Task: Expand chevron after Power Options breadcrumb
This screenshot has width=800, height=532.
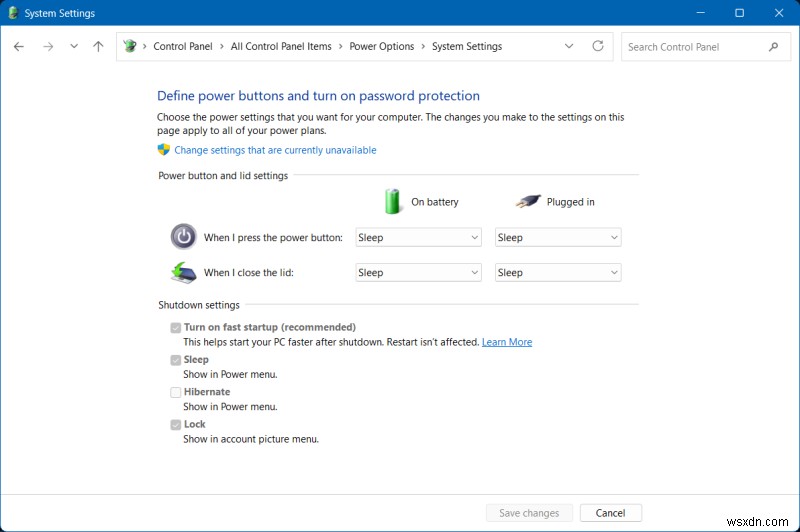Action: pos(423,46)
